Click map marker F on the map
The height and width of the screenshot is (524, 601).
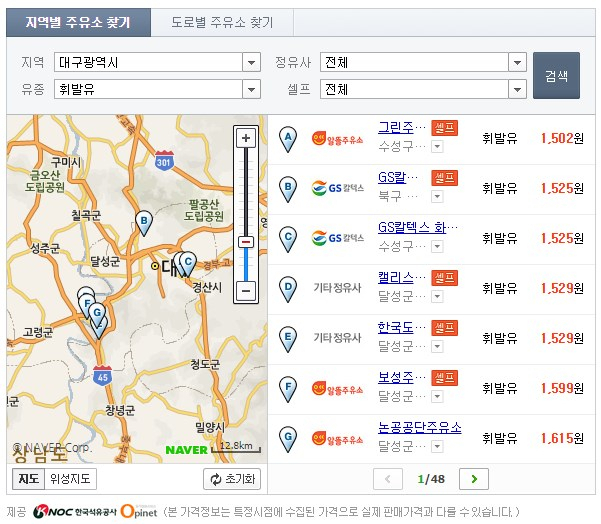[x=87, y=306]
